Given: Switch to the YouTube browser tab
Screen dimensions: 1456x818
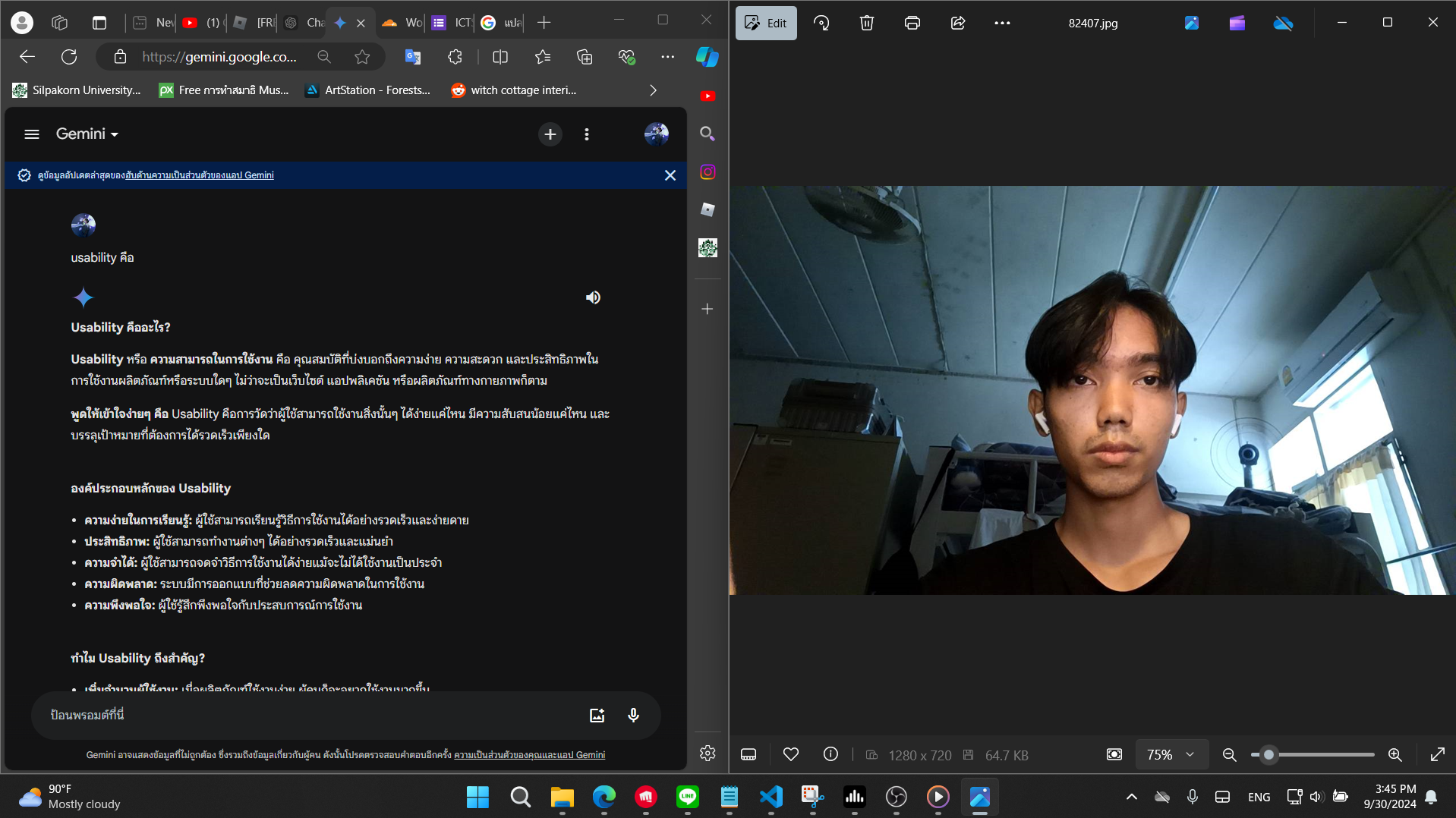Looking at the screenshot, I should tap(201, 23).
